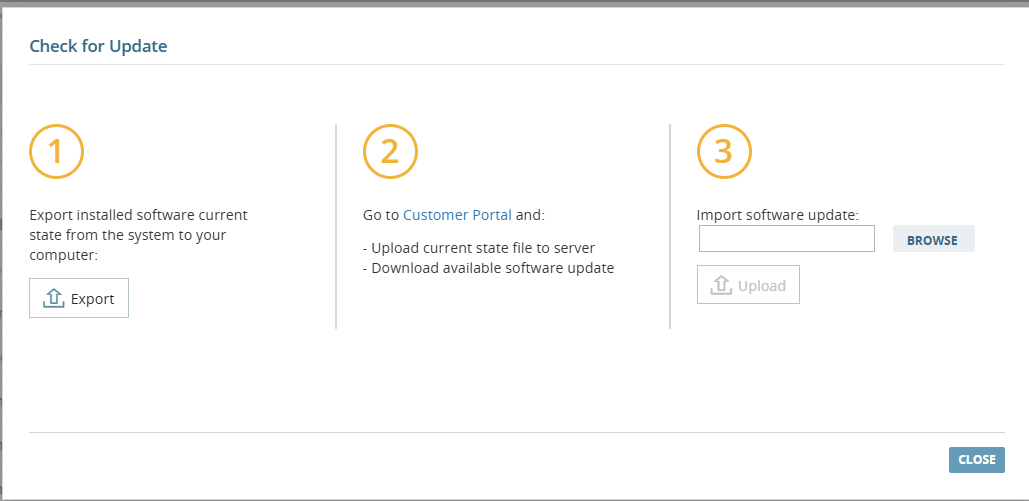Click the greyed upload arrow icon
The height and width of the screenshot is (501, 1029).
coord(721,285)
